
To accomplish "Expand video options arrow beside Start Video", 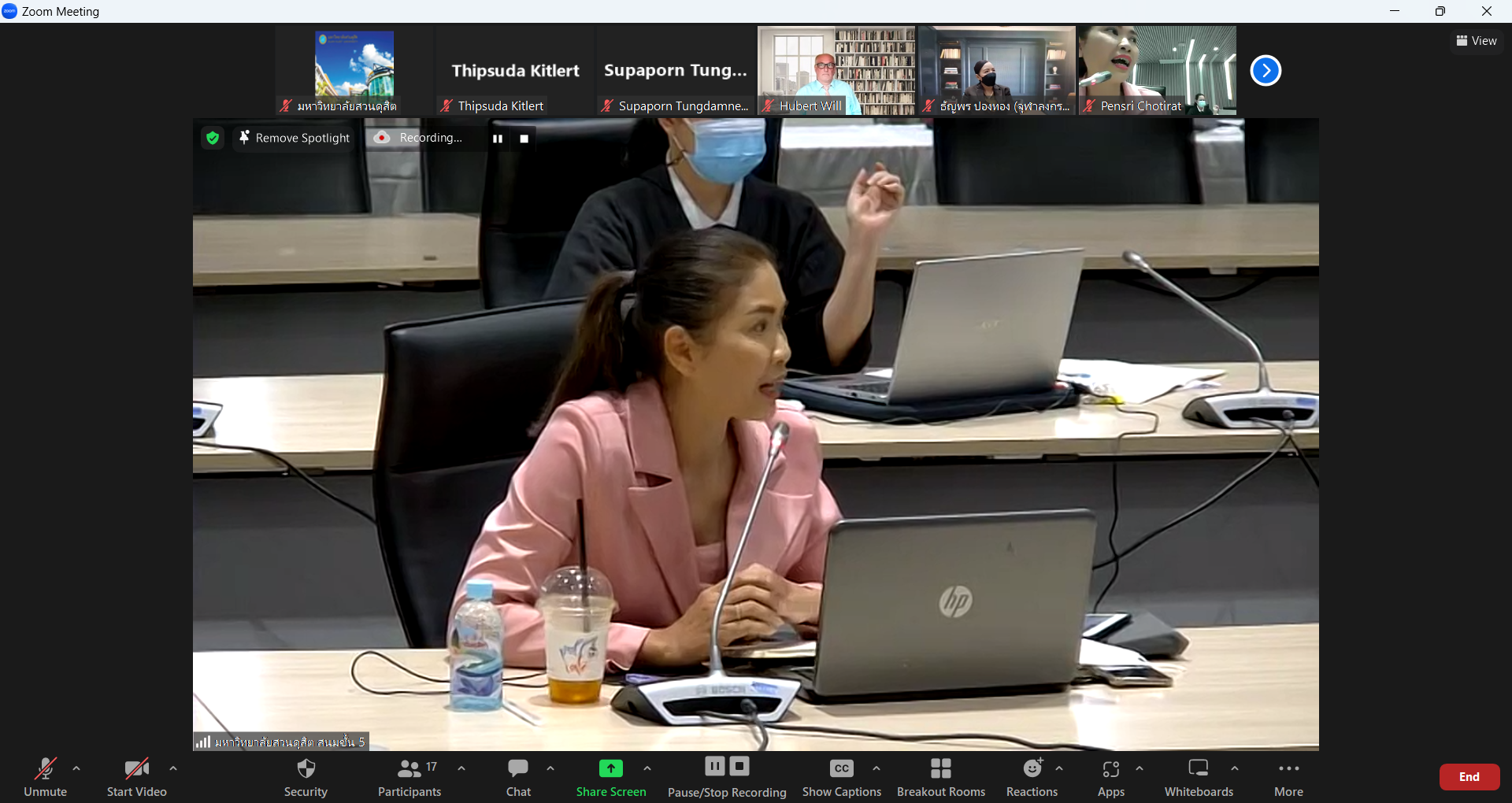I will pos(173,768).
